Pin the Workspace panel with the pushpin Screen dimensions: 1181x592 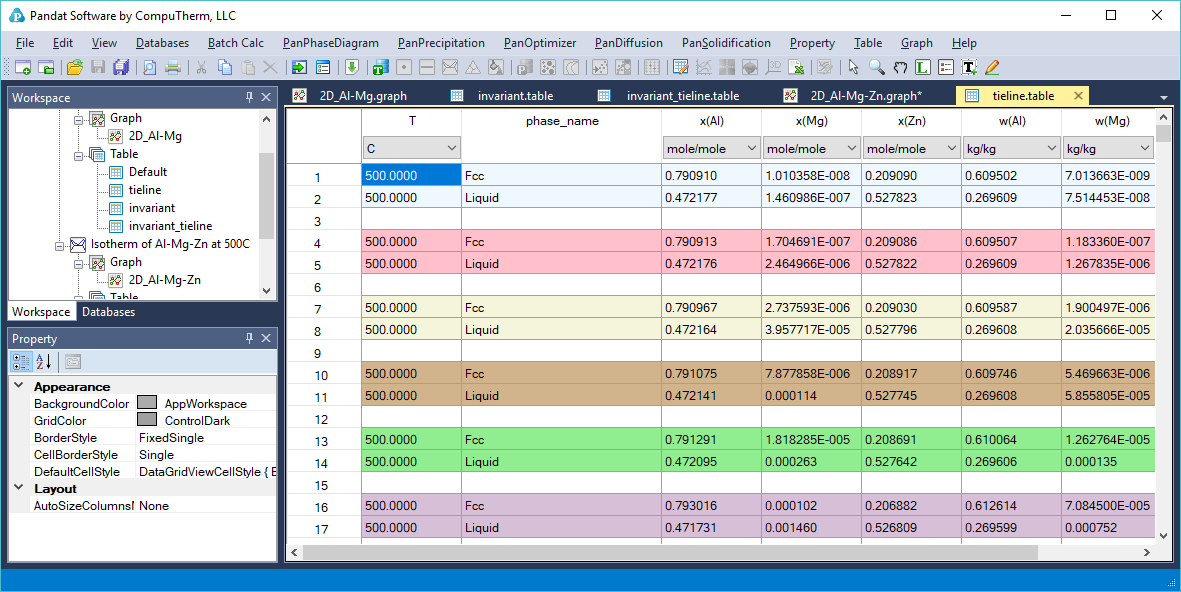[x=250, y=98]
